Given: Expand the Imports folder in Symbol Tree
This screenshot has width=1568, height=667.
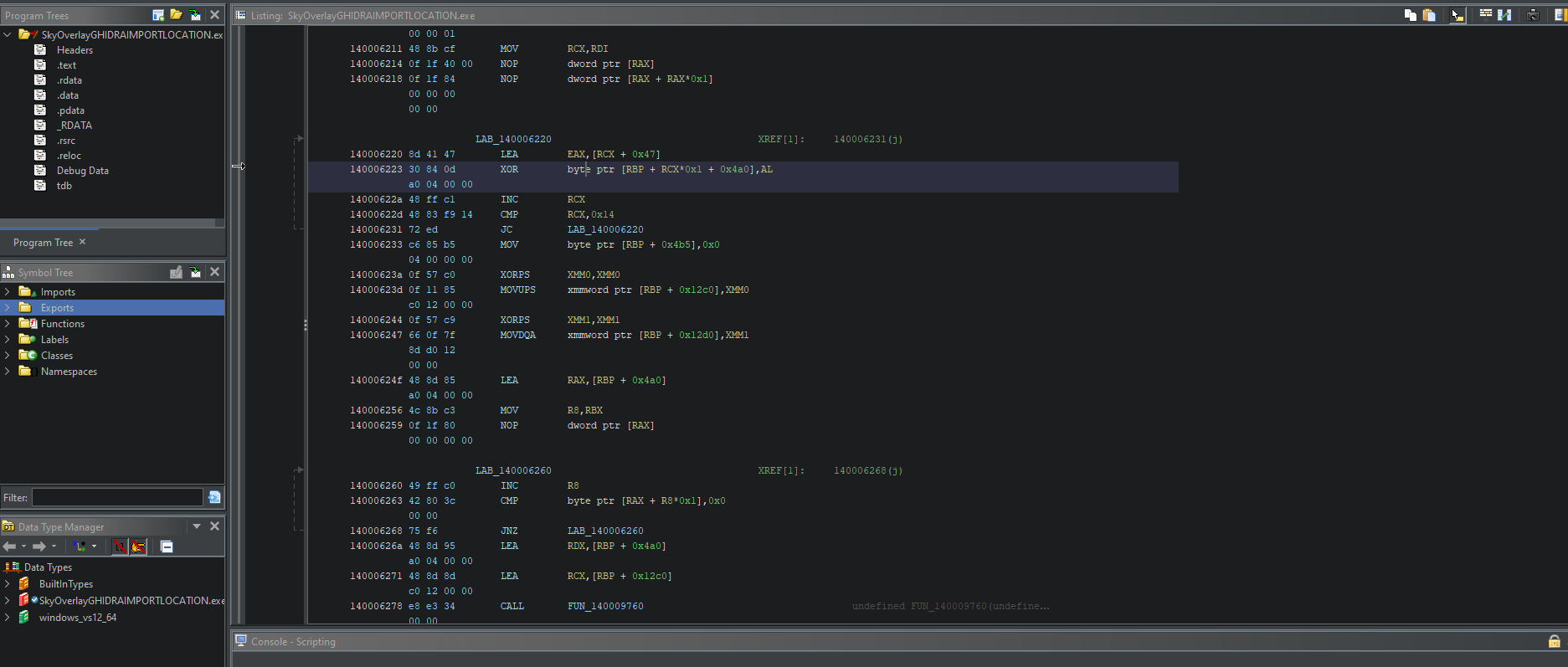Looking at the screenshot, I should click(8, 292).
